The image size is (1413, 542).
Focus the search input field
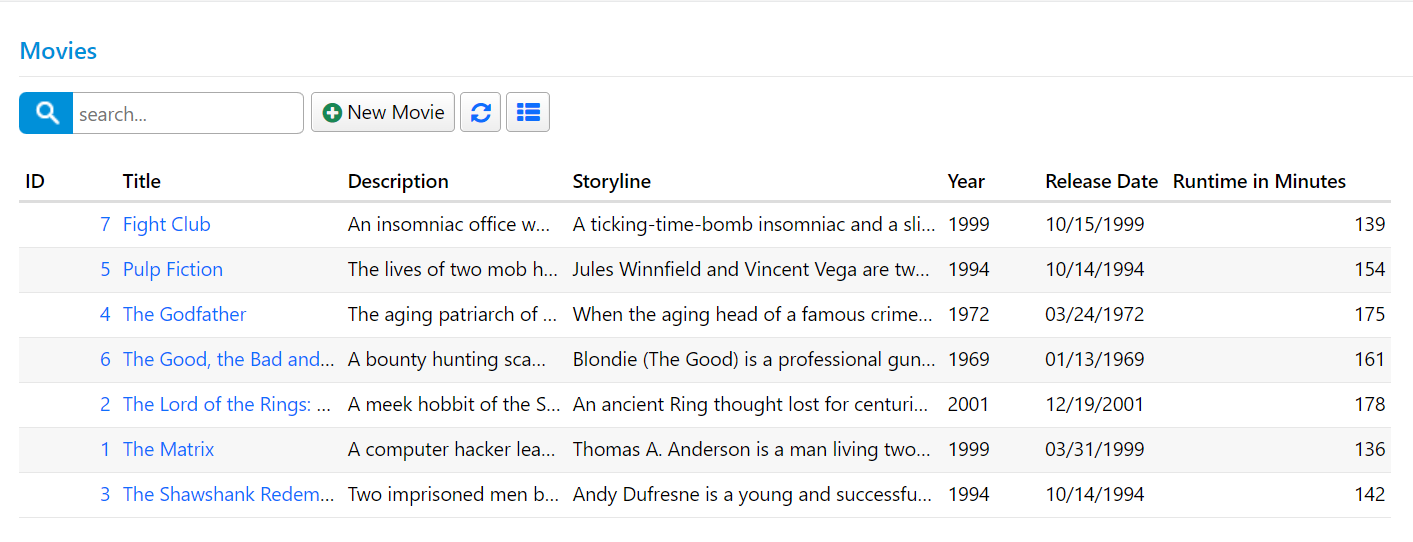click(x=188, y=113)
